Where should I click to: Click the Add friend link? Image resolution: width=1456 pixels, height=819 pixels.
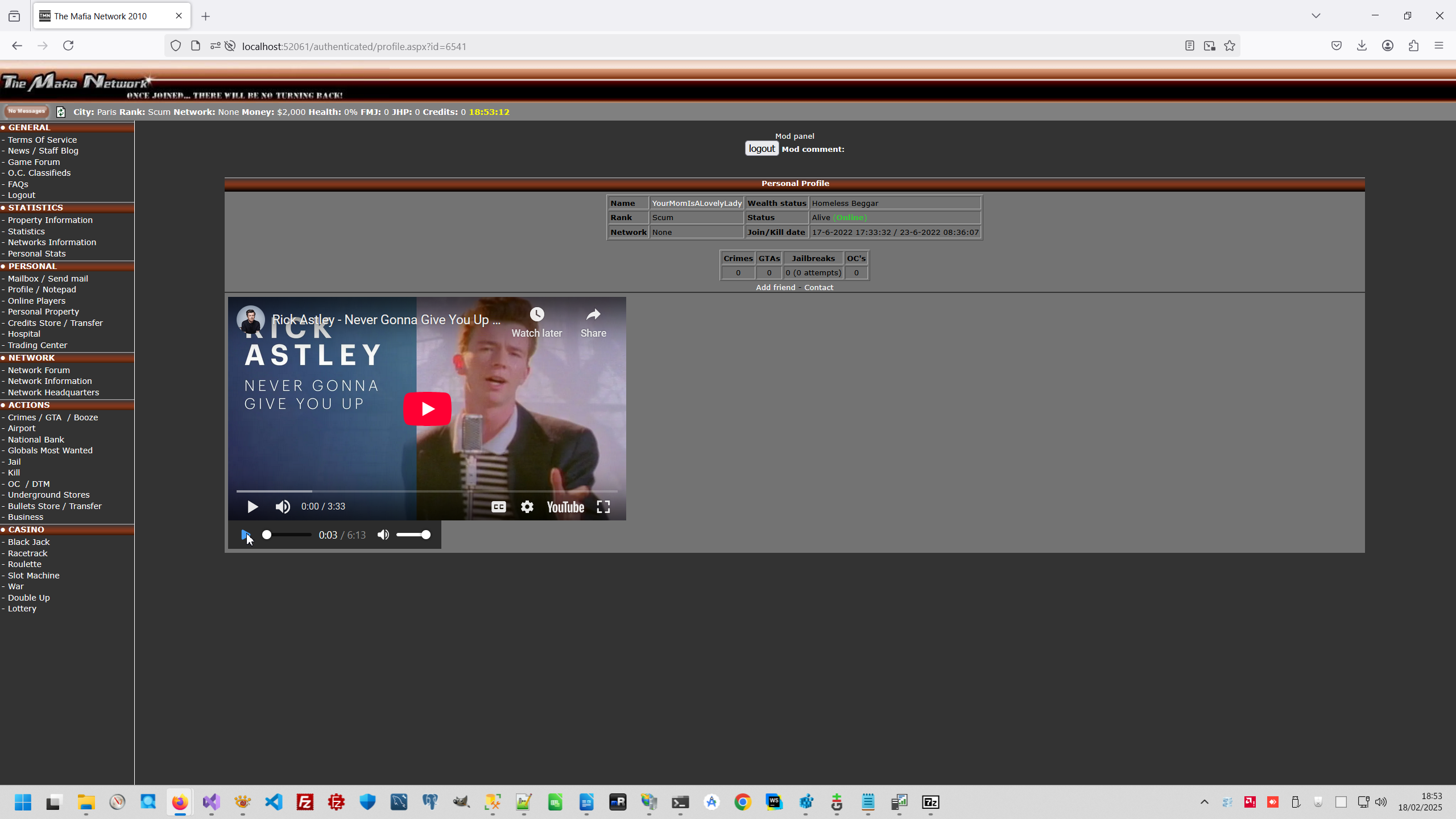(x=775, y=288)
